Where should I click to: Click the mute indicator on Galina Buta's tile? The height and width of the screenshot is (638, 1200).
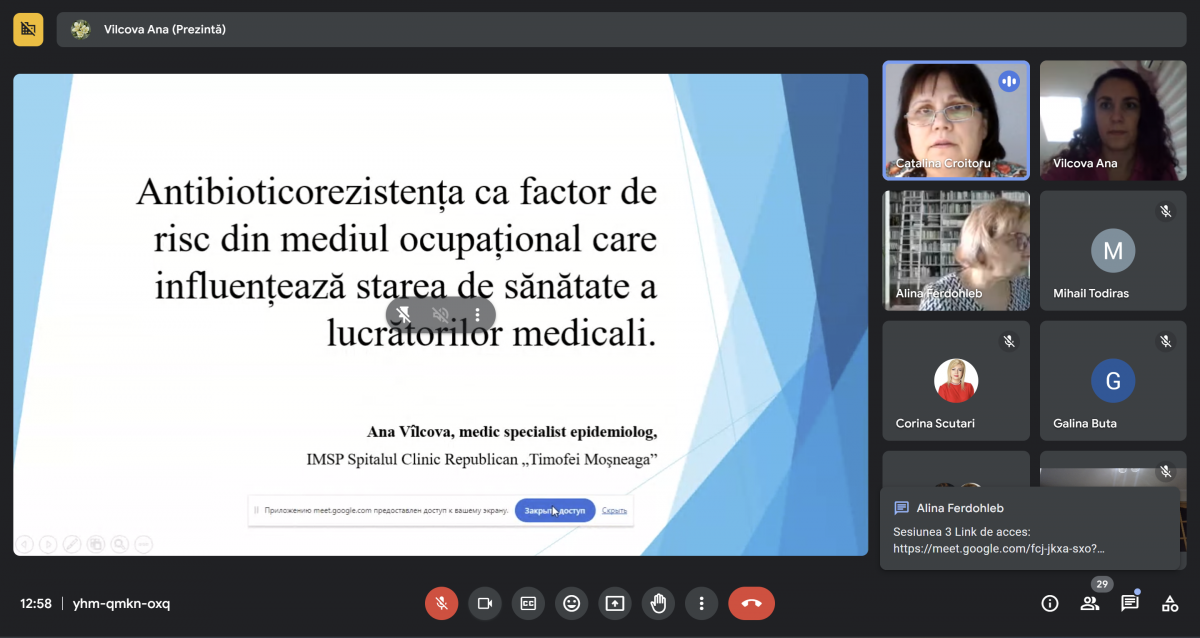[x=1166, y=340]
